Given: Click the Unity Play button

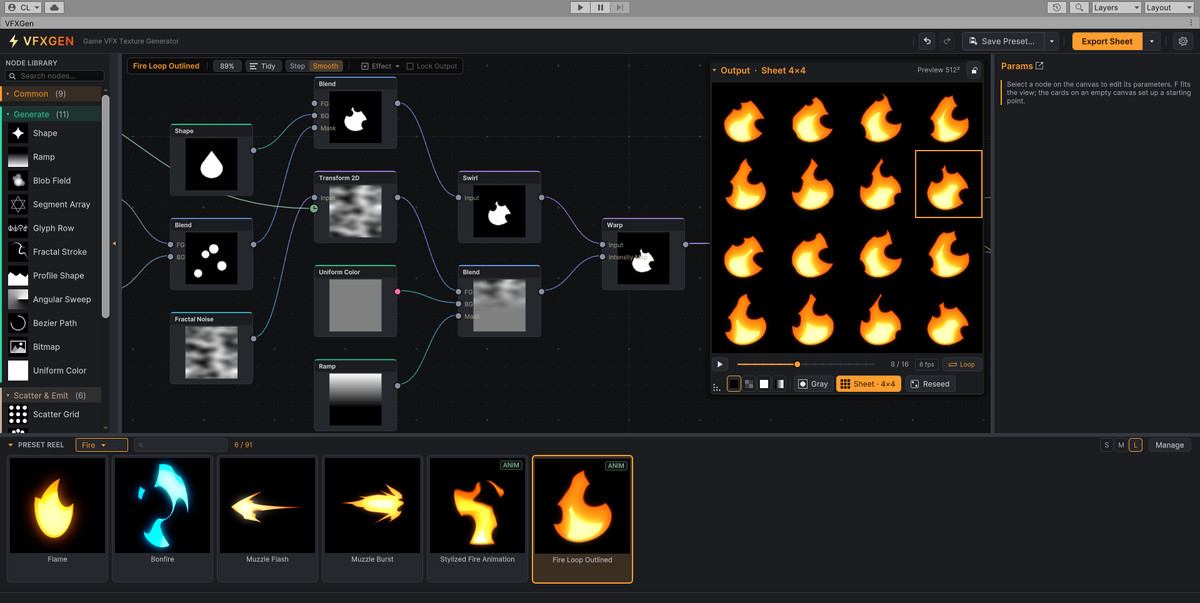Looking at the screenshot, I should coord(579,7).
